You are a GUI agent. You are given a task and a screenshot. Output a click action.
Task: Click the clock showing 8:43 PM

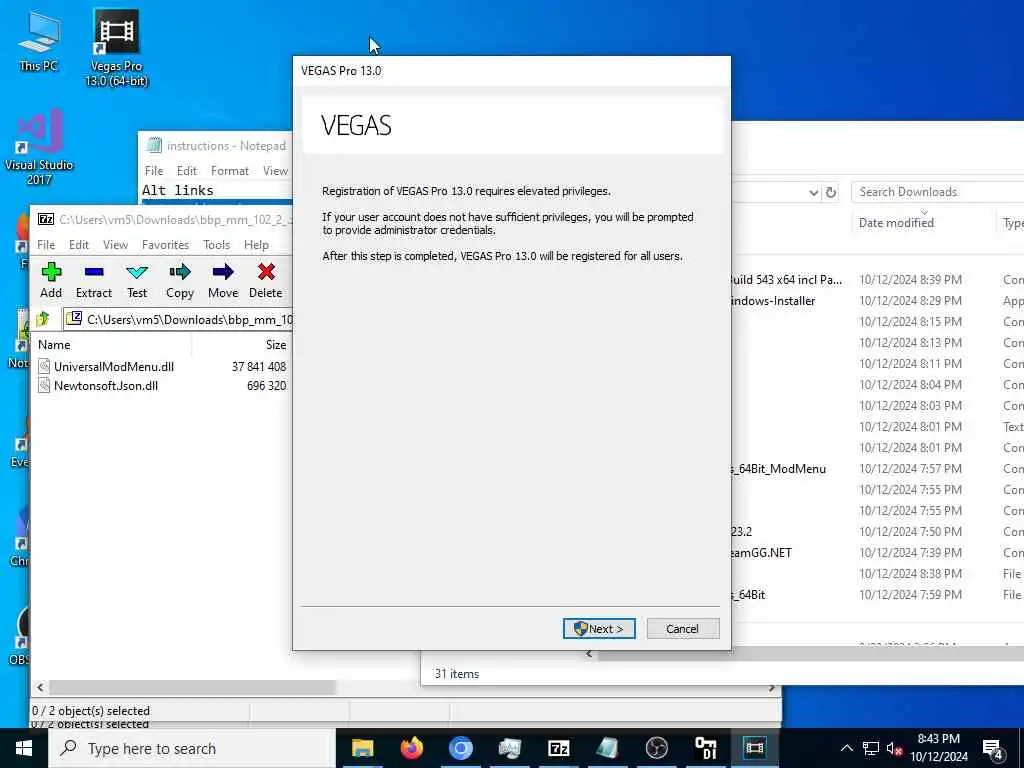[x=938, y=748]
